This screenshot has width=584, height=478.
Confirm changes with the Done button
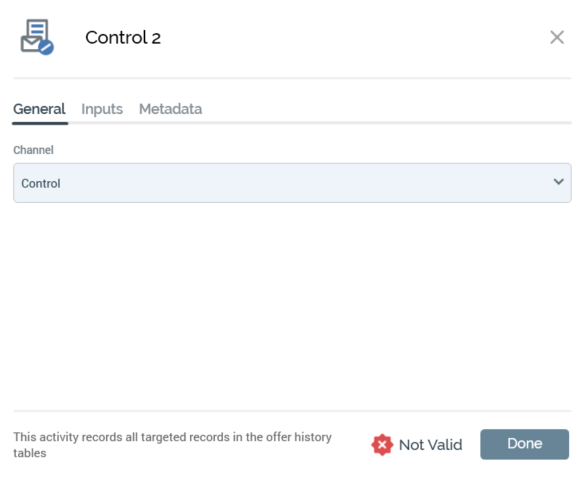[524, 444]
